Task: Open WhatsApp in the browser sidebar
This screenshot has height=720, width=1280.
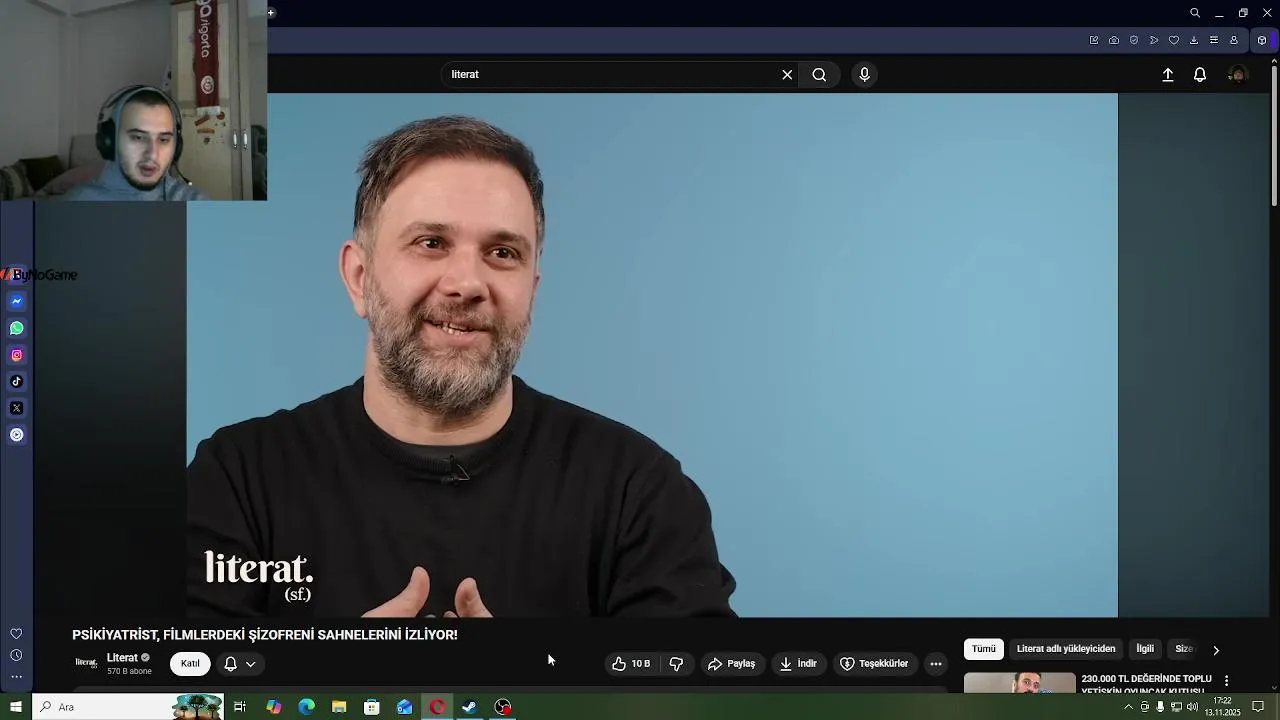Action: pos(17,328)
